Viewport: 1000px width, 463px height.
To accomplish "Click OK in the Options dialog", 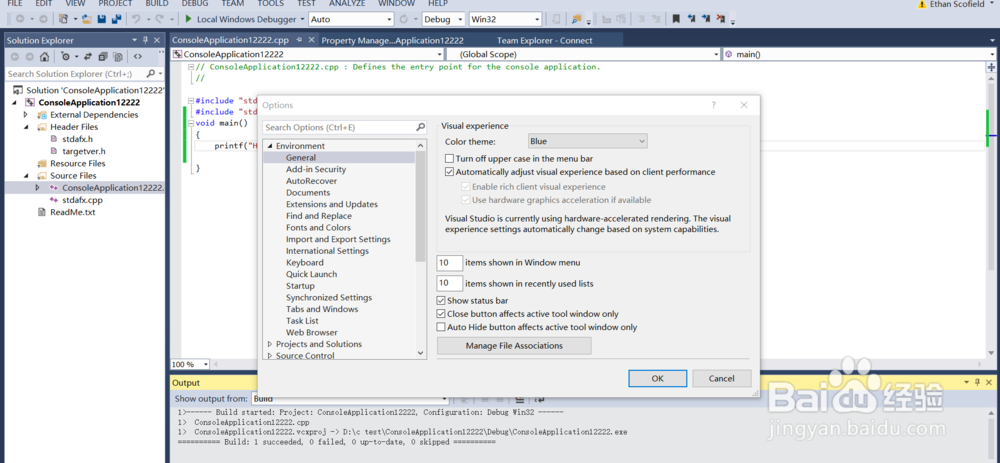I will coord(658,378).
